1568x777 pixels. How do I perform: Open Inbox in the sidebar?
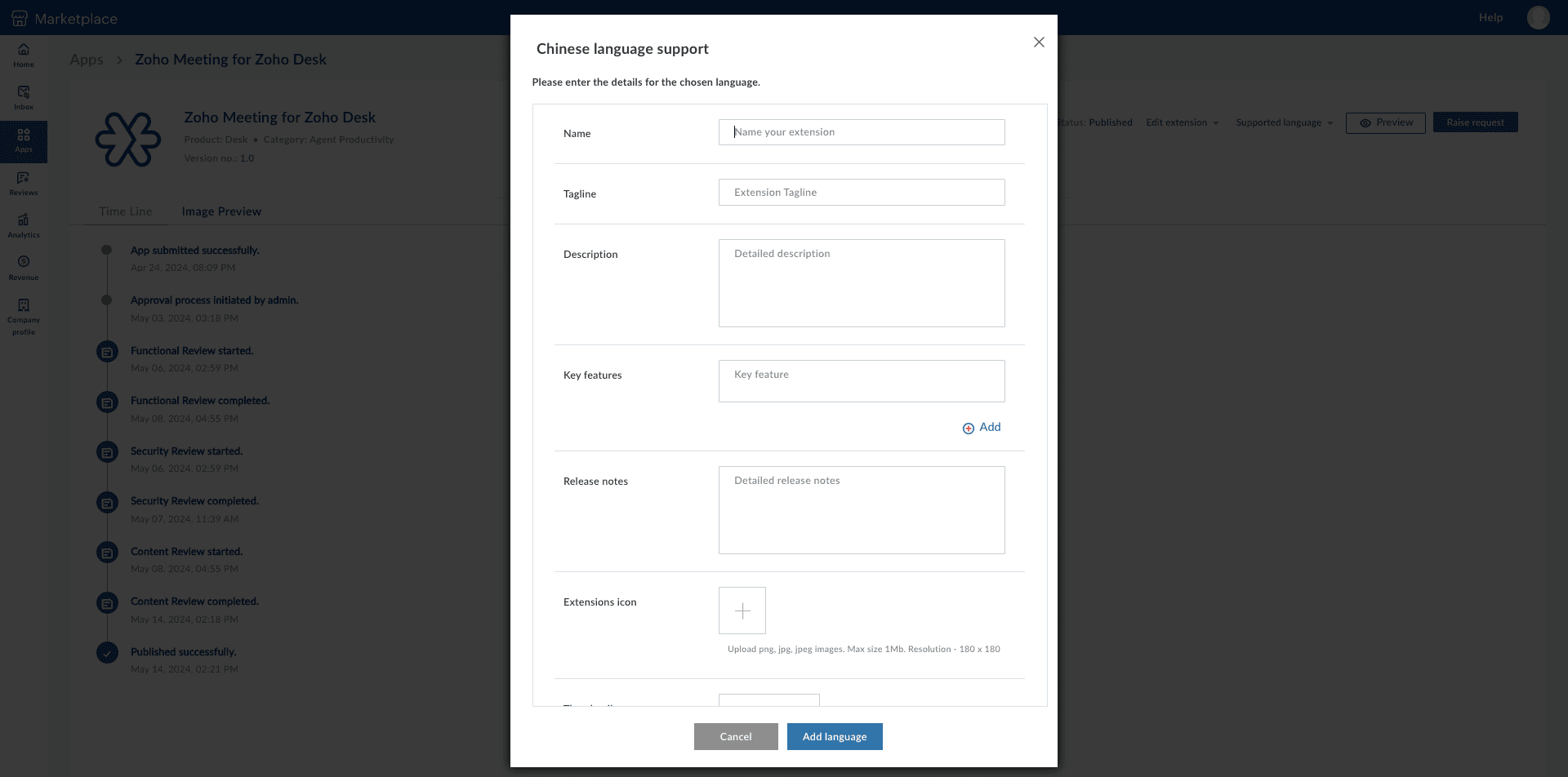pos(24,98)
